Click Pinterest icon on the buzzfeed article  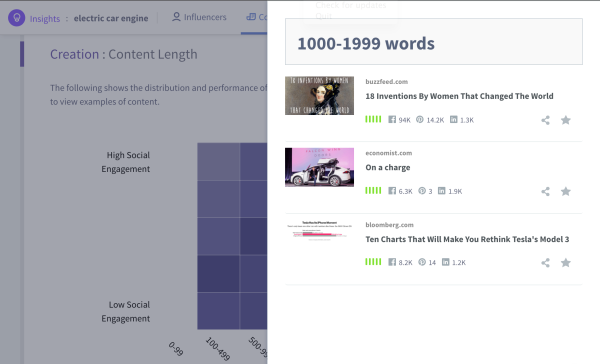[420, 119]
